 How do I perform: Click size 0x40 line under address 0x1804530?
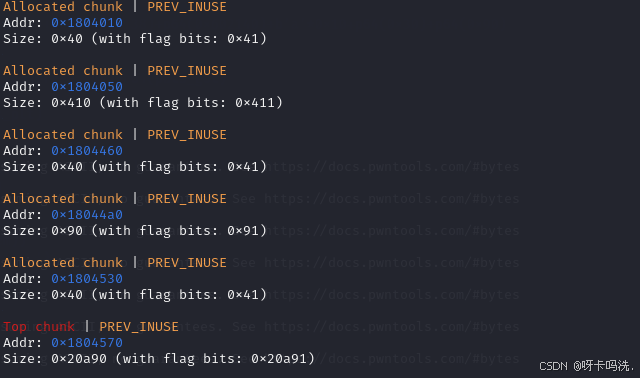pos(135,295)
